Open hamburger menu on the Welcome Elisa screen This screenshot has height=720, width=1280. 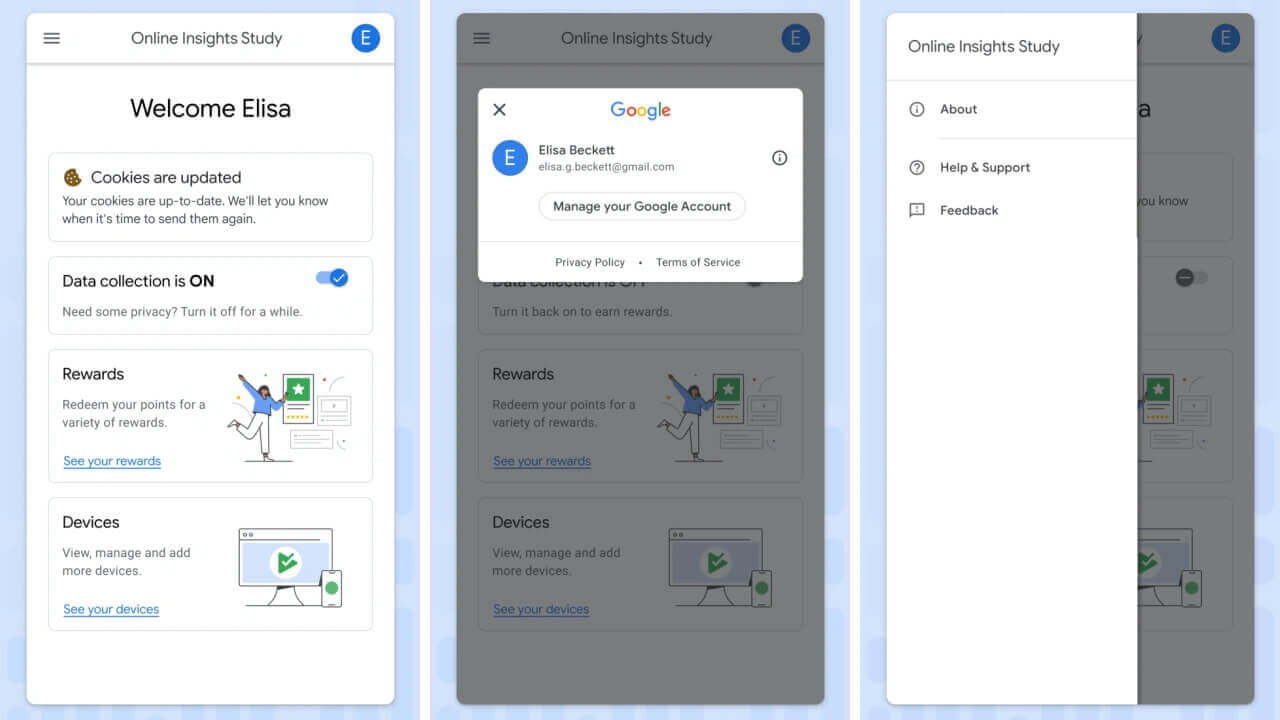(x=52, y=39)
